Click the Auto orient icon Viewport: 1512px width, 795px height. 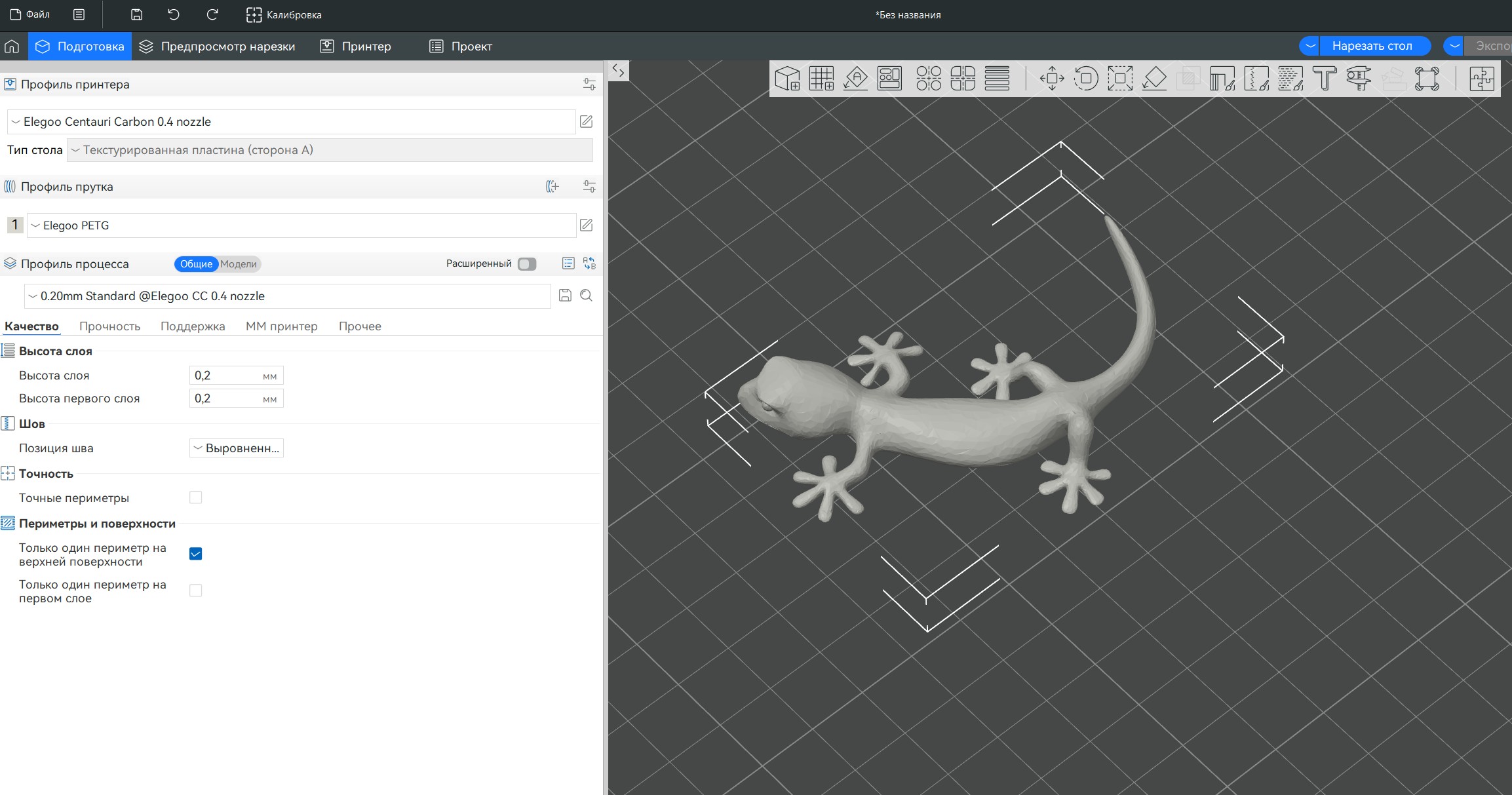coord(855,79)
